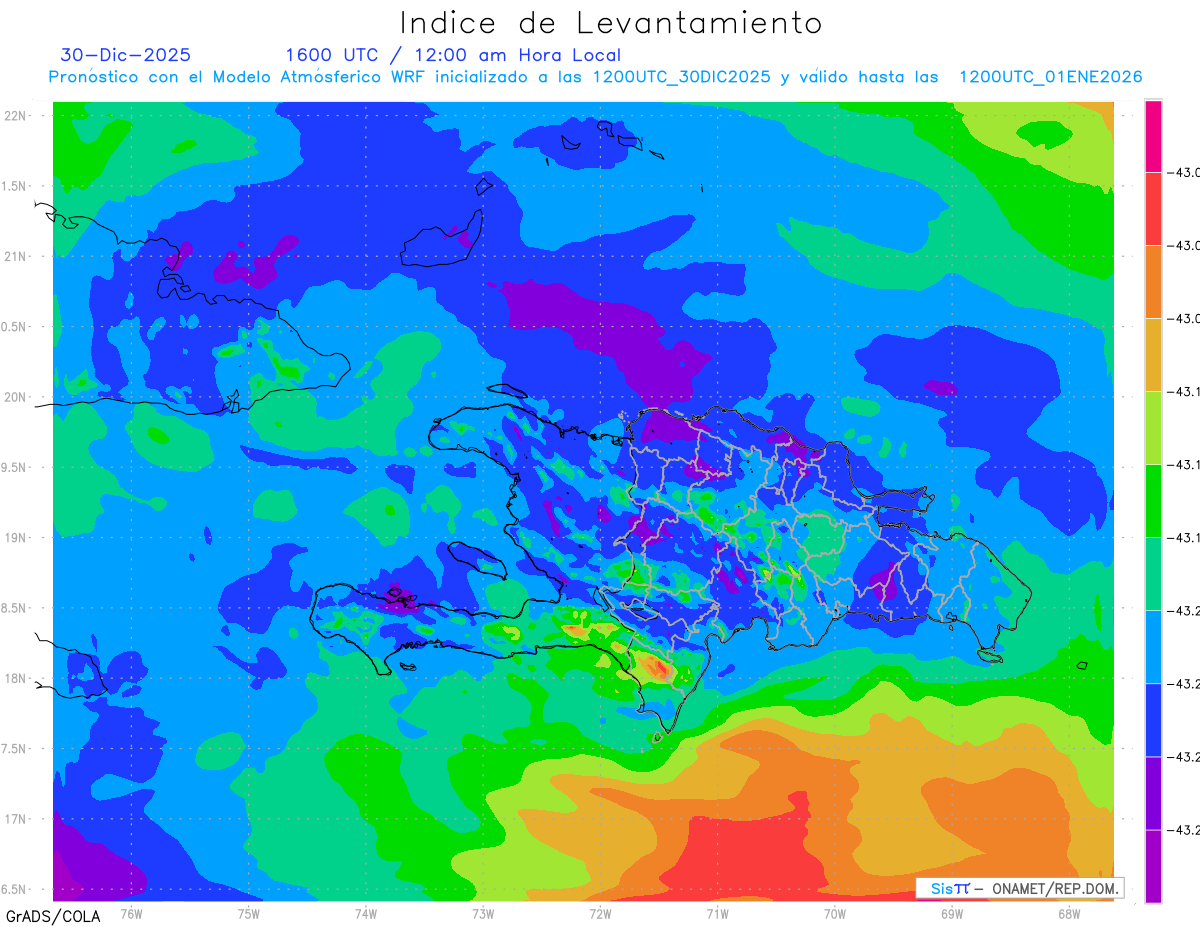Screen dimensions: 1200x927
Task: Click the date label '30-Dic-2025'
Action: [126, 55]
